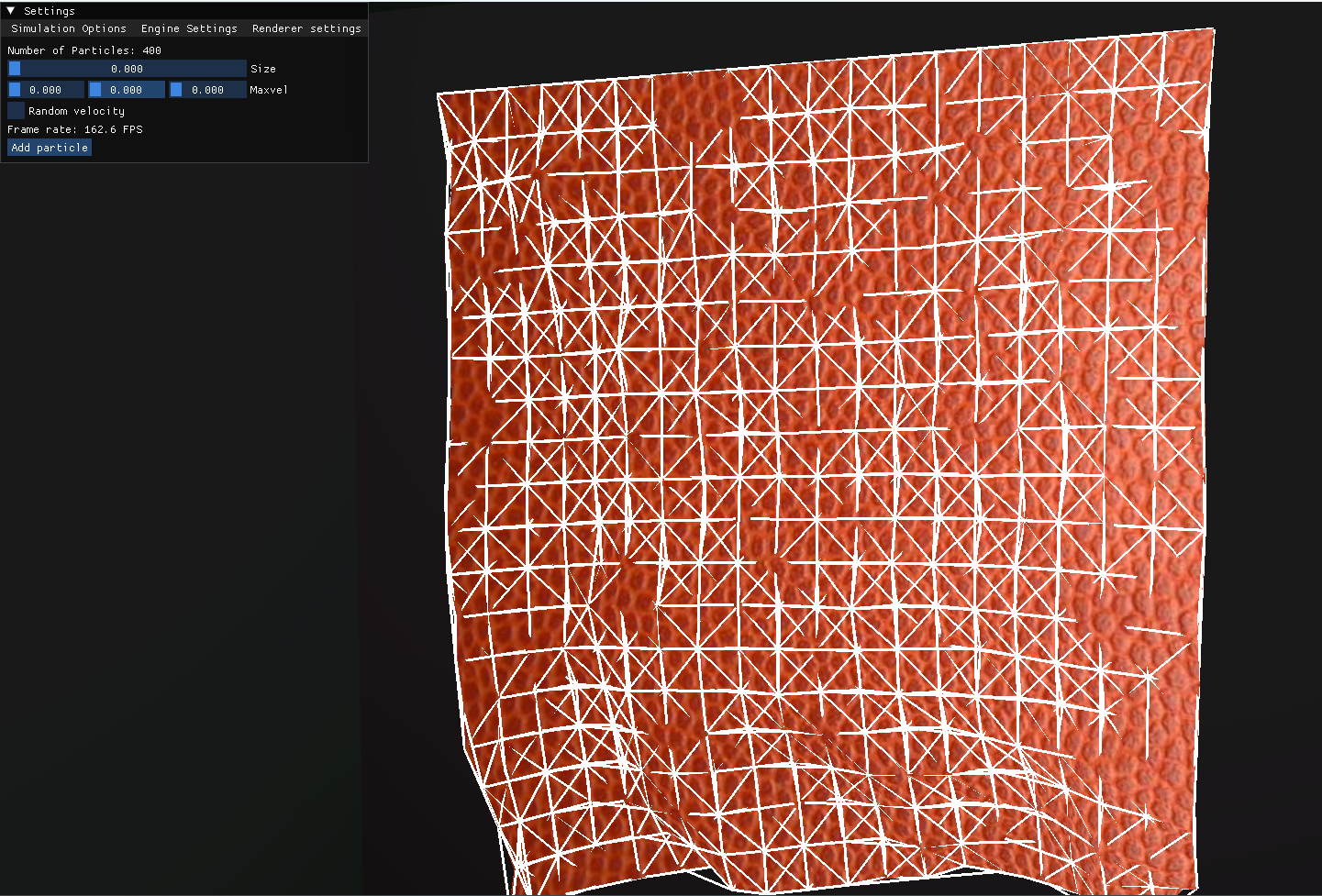
Task: Open the Renderer settings tab
Action: coord(306,28)
